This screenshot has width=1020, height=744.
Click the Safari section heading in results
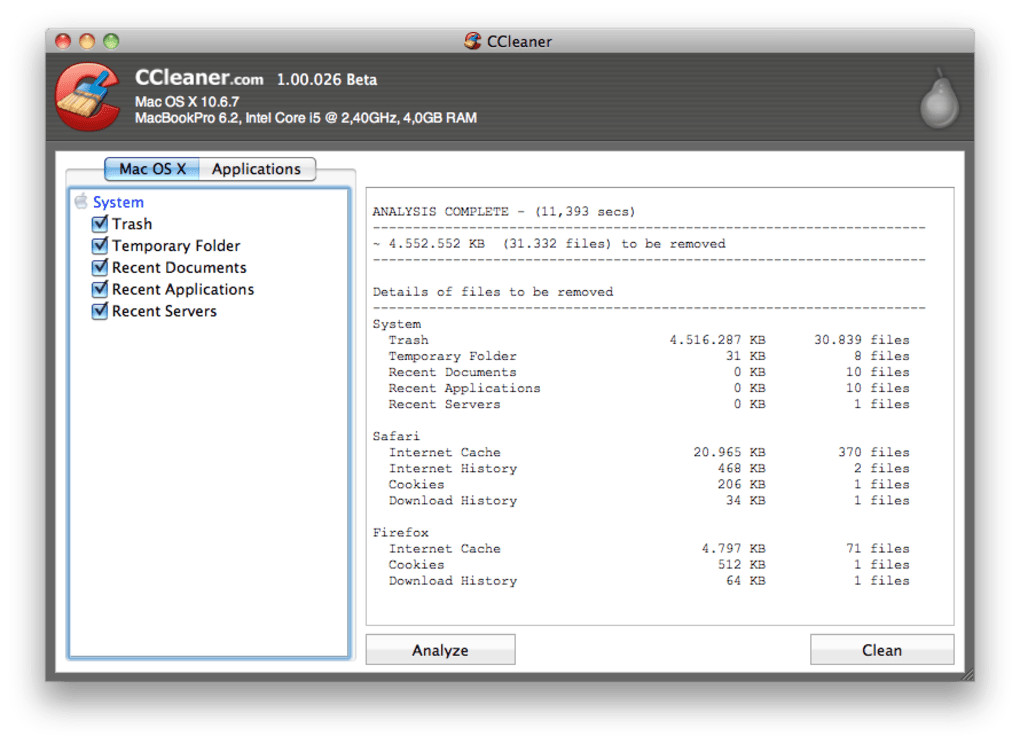pos(396,436)
